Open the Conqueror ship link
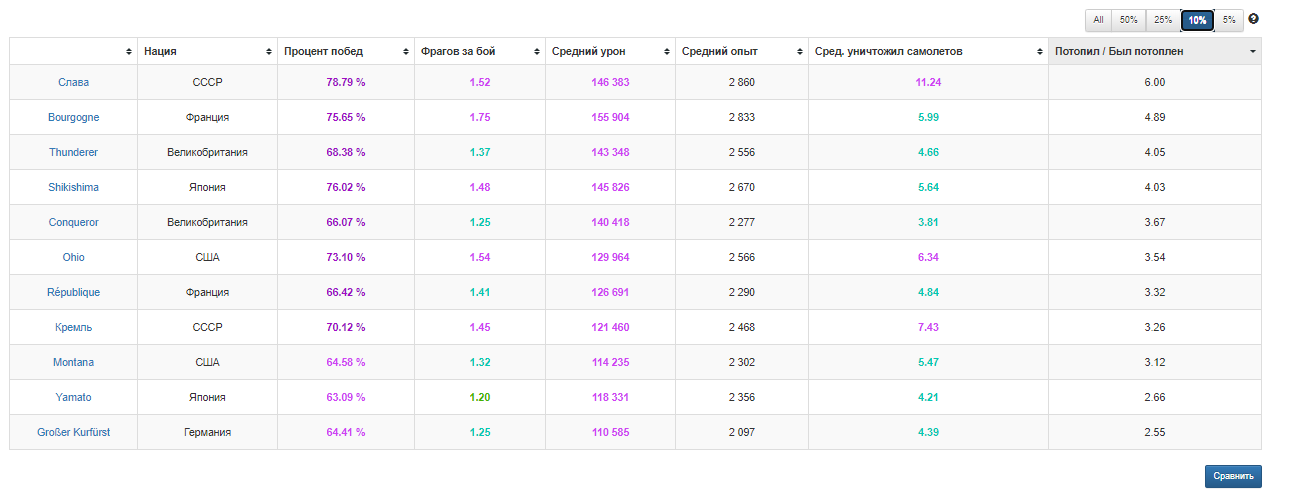Image resolution: width=1304 pixels, height=501 pixels. [x=73, y=222]
